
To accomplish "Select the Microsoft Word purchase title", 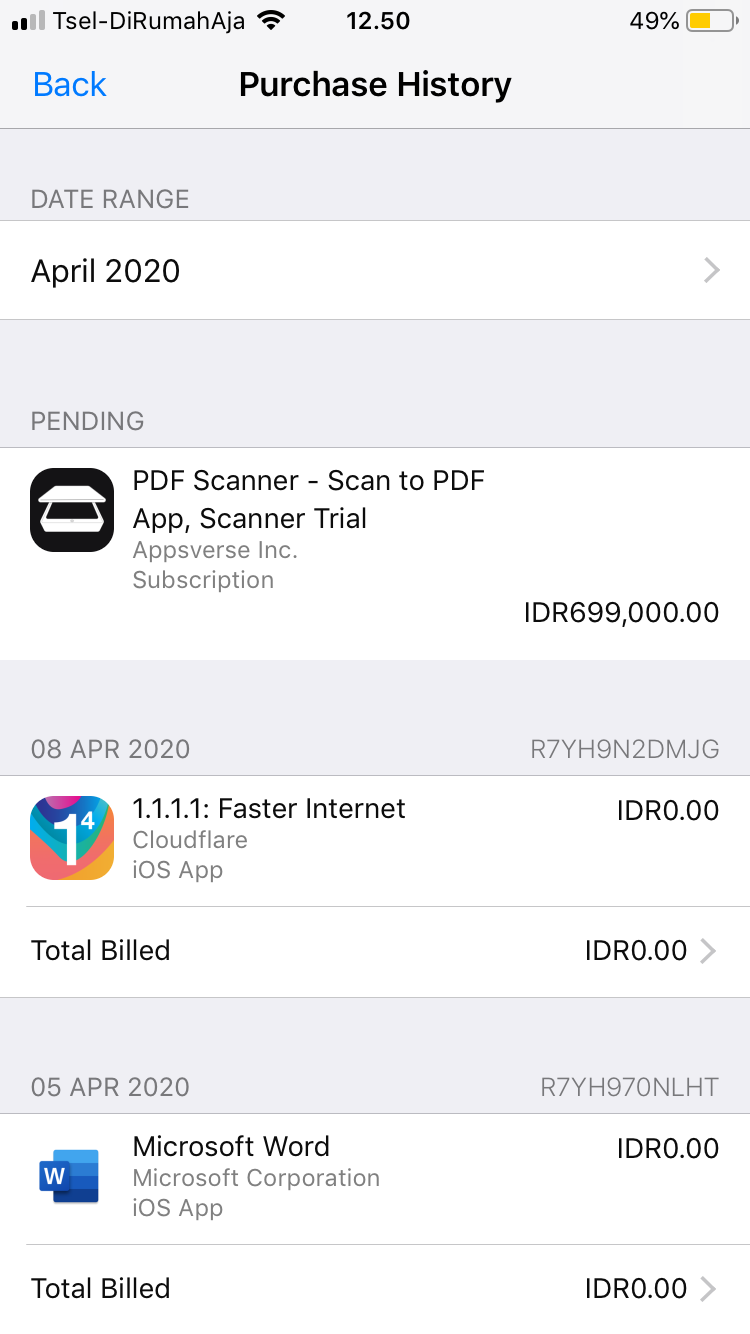I will (x=231, y=1146).
